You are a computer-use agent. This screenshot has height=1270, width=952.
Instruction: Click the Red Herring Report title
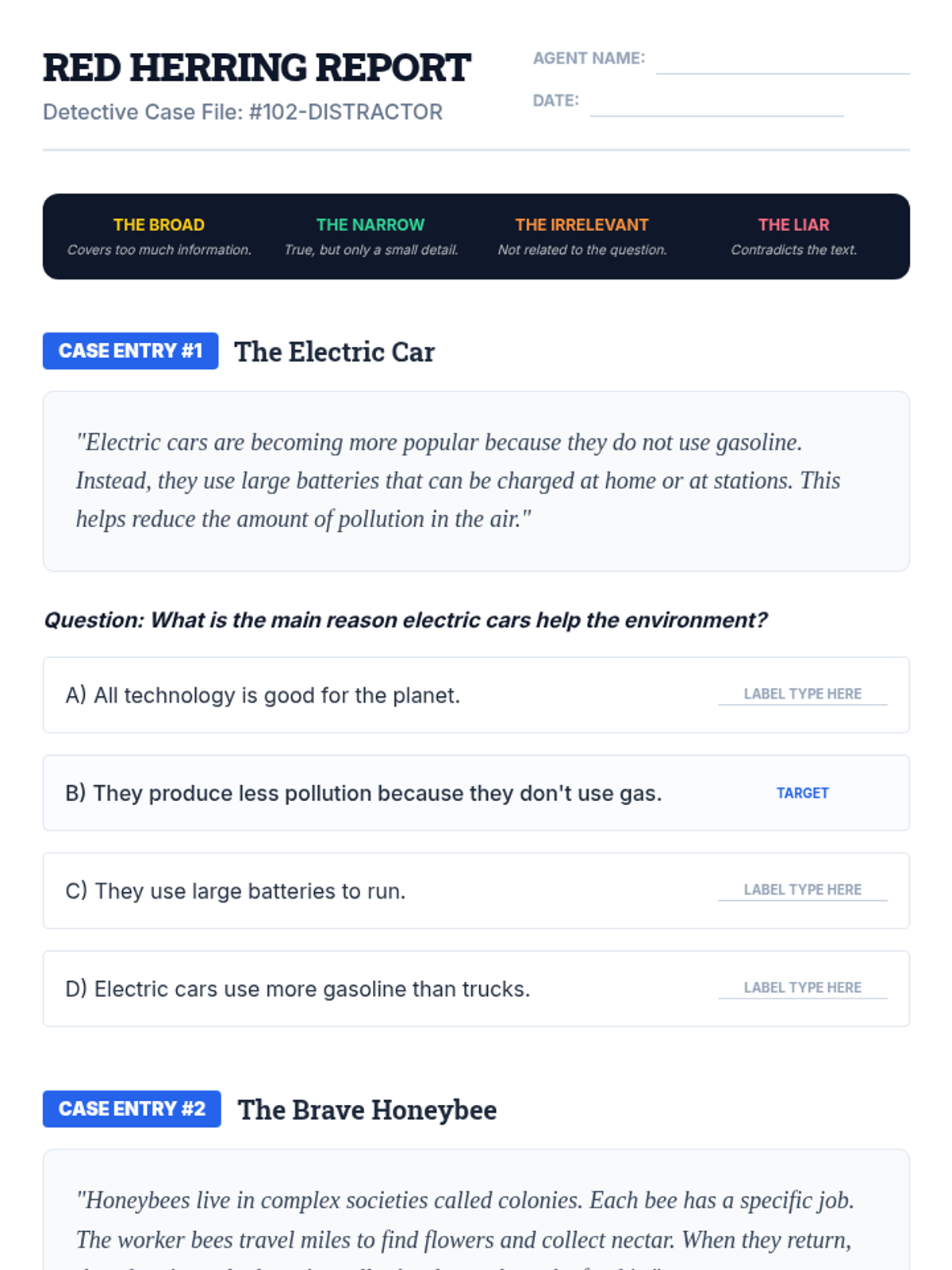coord(256,68)
